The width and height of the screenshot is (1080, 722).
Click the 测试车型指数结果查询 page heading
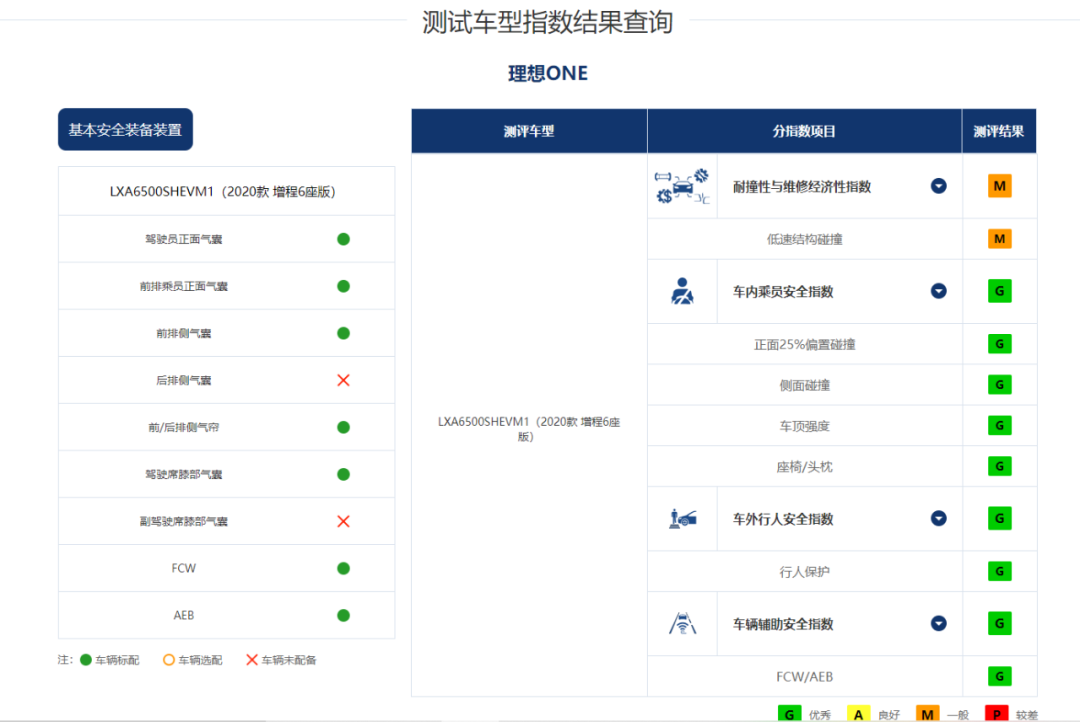tap(548, 22)
